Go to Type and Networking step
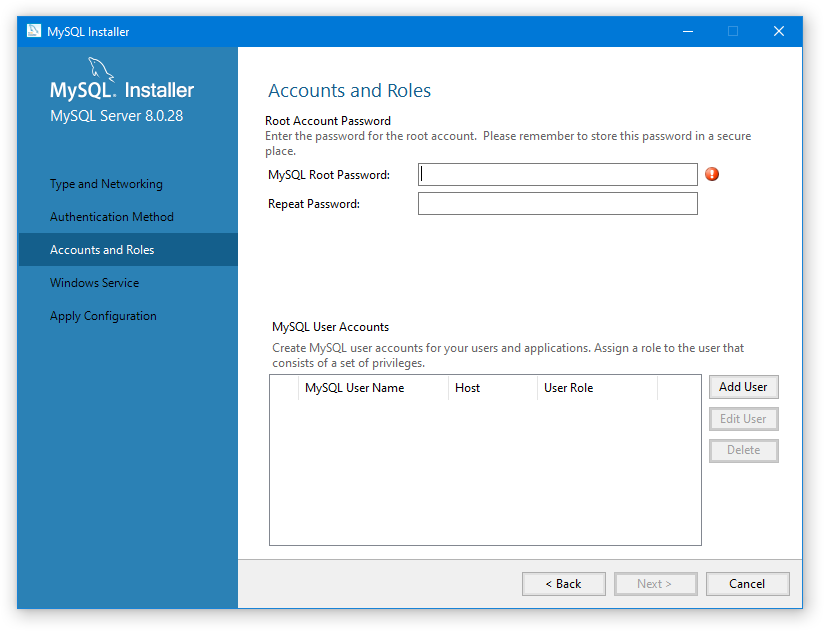The width and height of the screenshot is (824, 631). click(x=106, y=184)
